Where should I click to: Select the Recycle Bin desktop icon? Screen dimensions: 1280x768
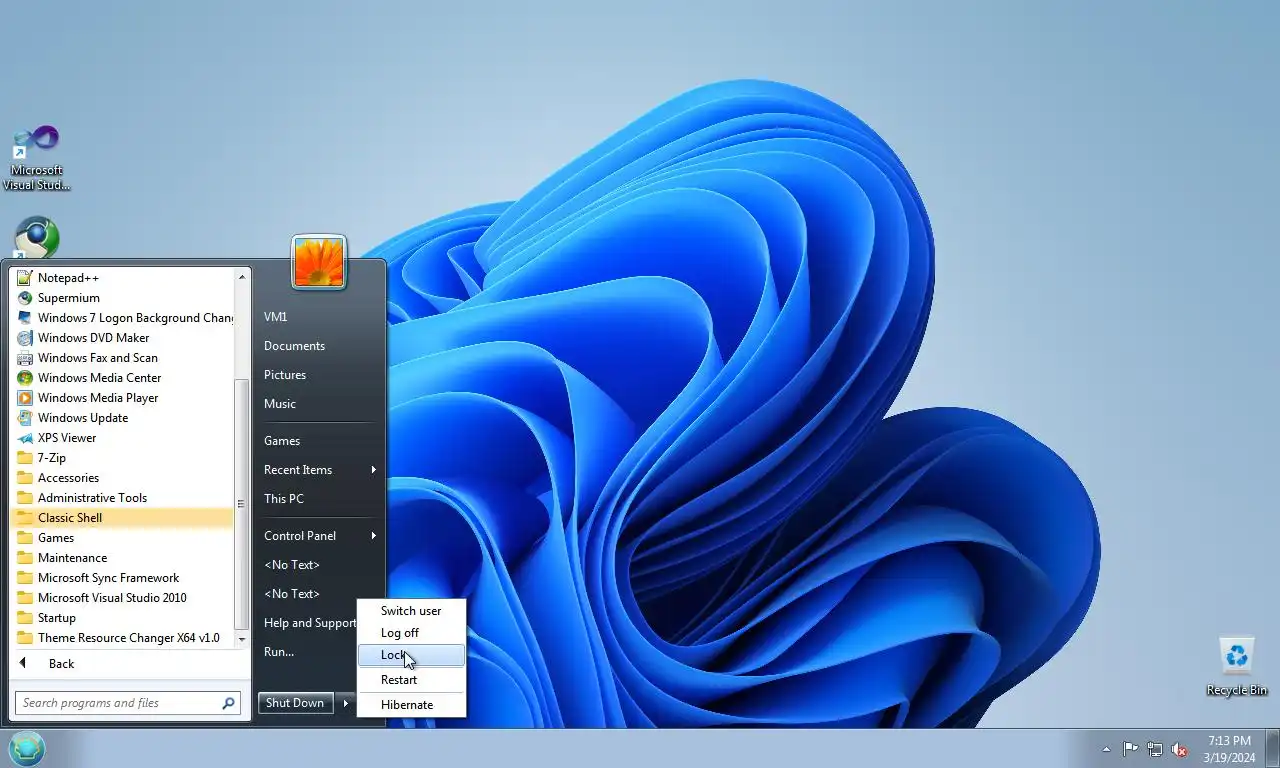coord(1237,667)
